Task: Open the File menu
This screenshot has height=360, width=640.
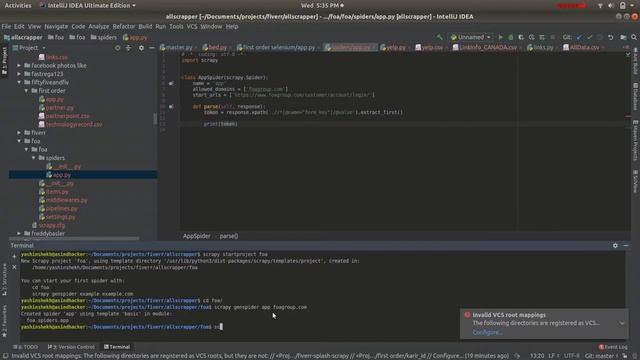Action: [x=6, y=27]
